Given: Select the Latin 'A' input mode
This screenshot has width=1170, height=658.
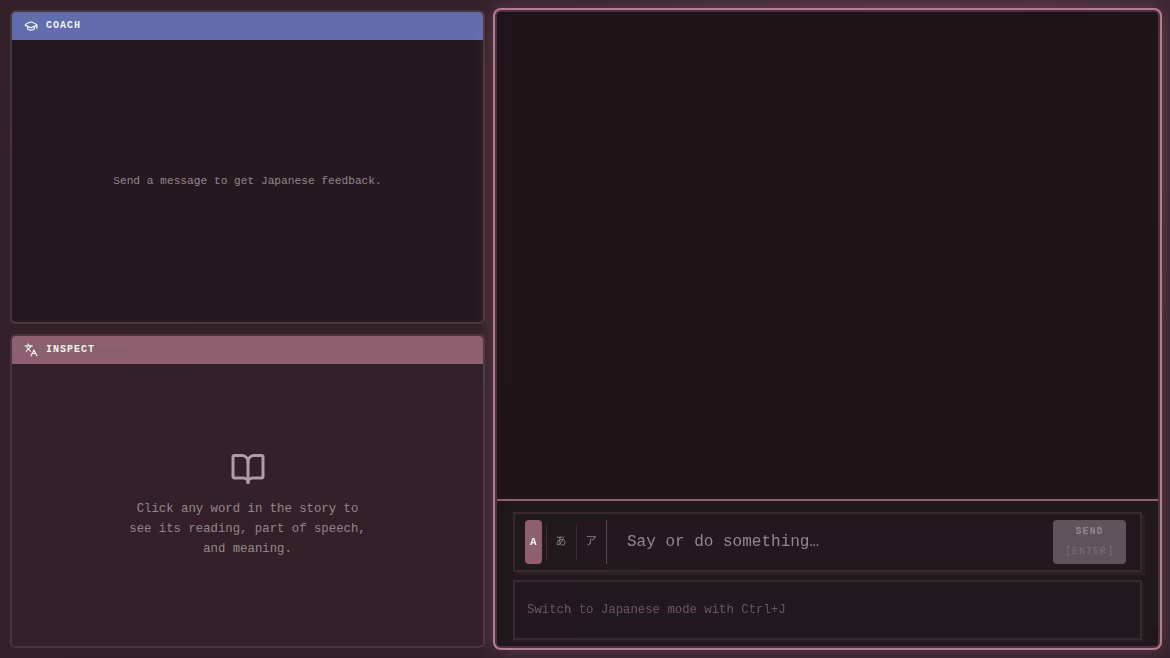Looking at the screenshot, I should coord(534,542).
